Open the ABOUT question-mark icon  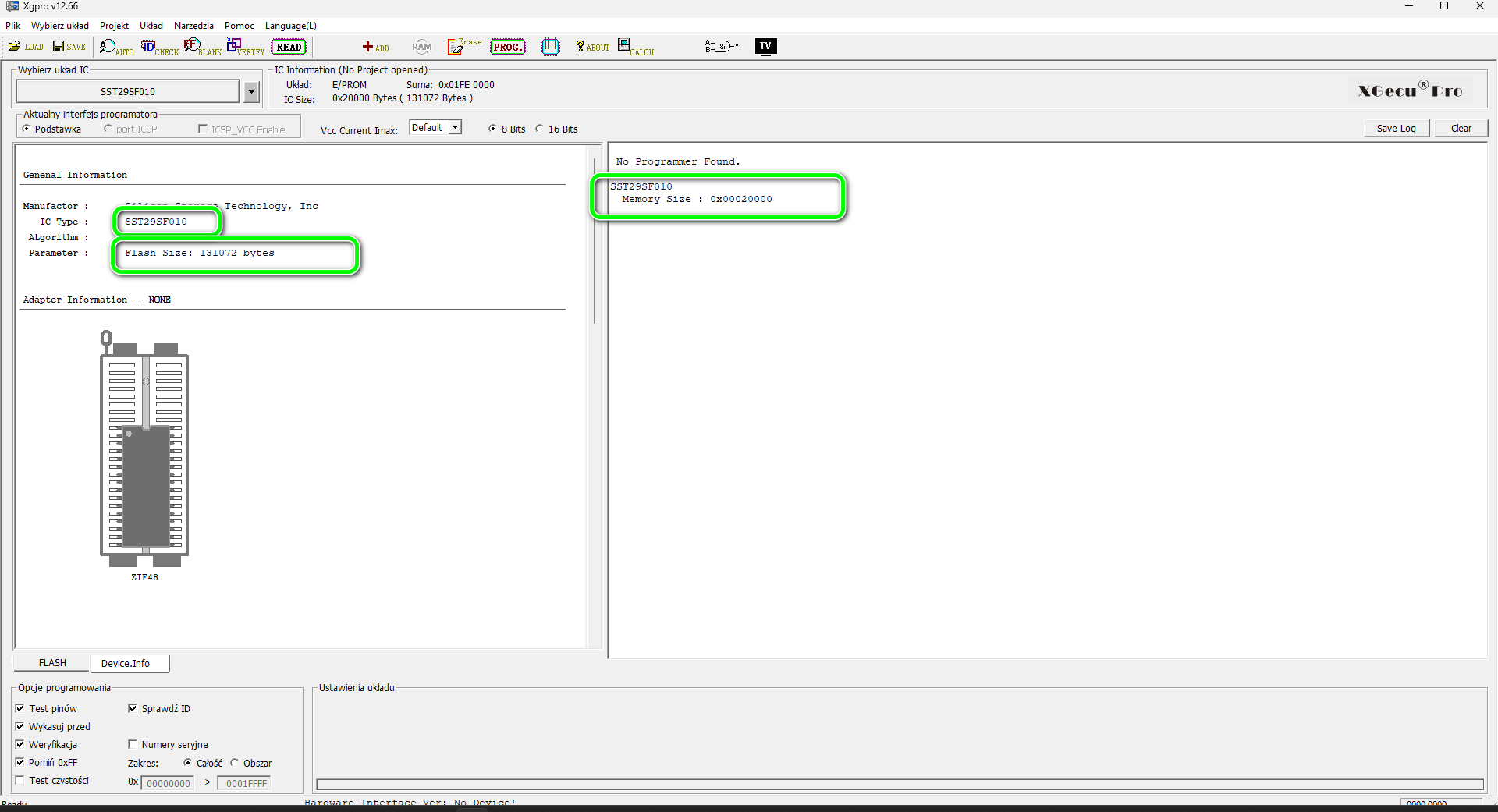coord(593,47)
